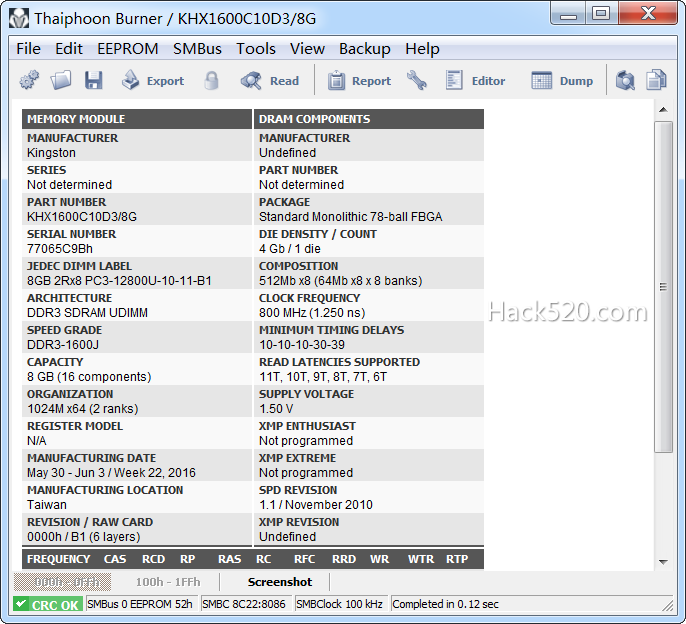Image resolution: width=686 pixels, height=624 pixels.
Task: Click the part number value KHX1600C10D3/8G
Action: pos(82,217)
